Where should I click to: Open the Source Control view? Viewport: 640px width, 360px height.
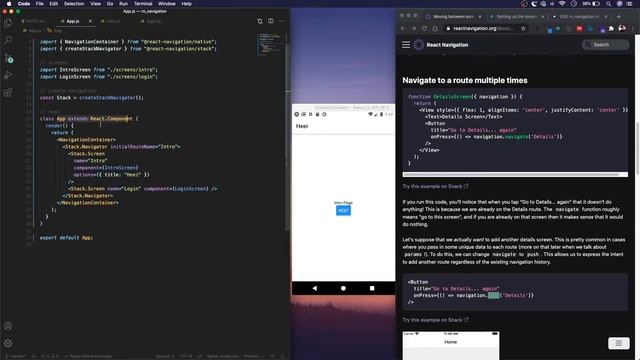point(8,58)
